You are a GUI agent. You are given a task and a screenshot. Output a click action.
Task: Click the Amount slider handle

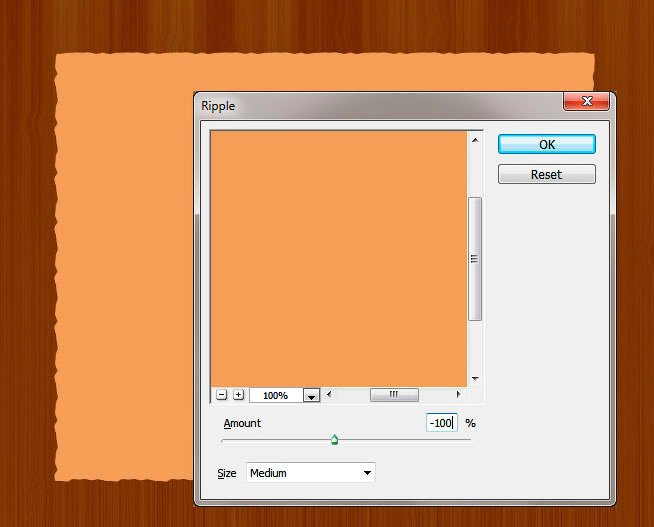tap(335, 439)
